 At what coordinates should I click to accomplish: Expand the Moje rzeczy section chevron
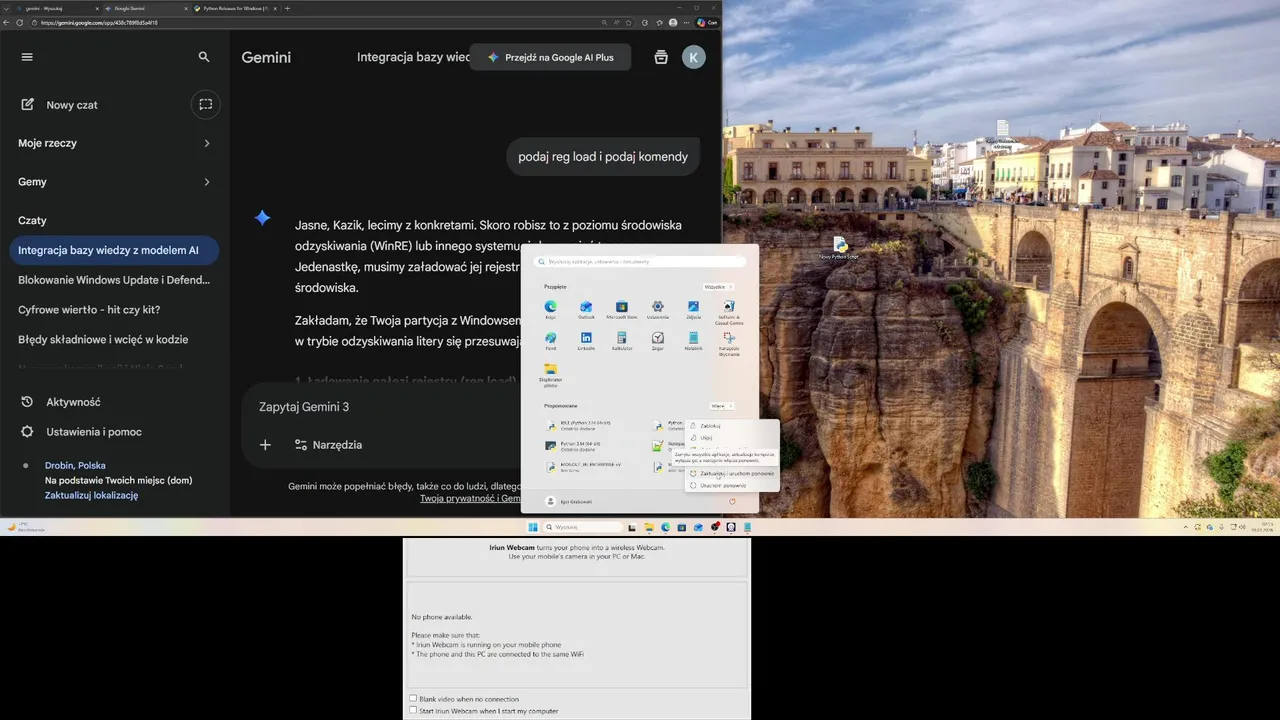click(x=207, y=143)
